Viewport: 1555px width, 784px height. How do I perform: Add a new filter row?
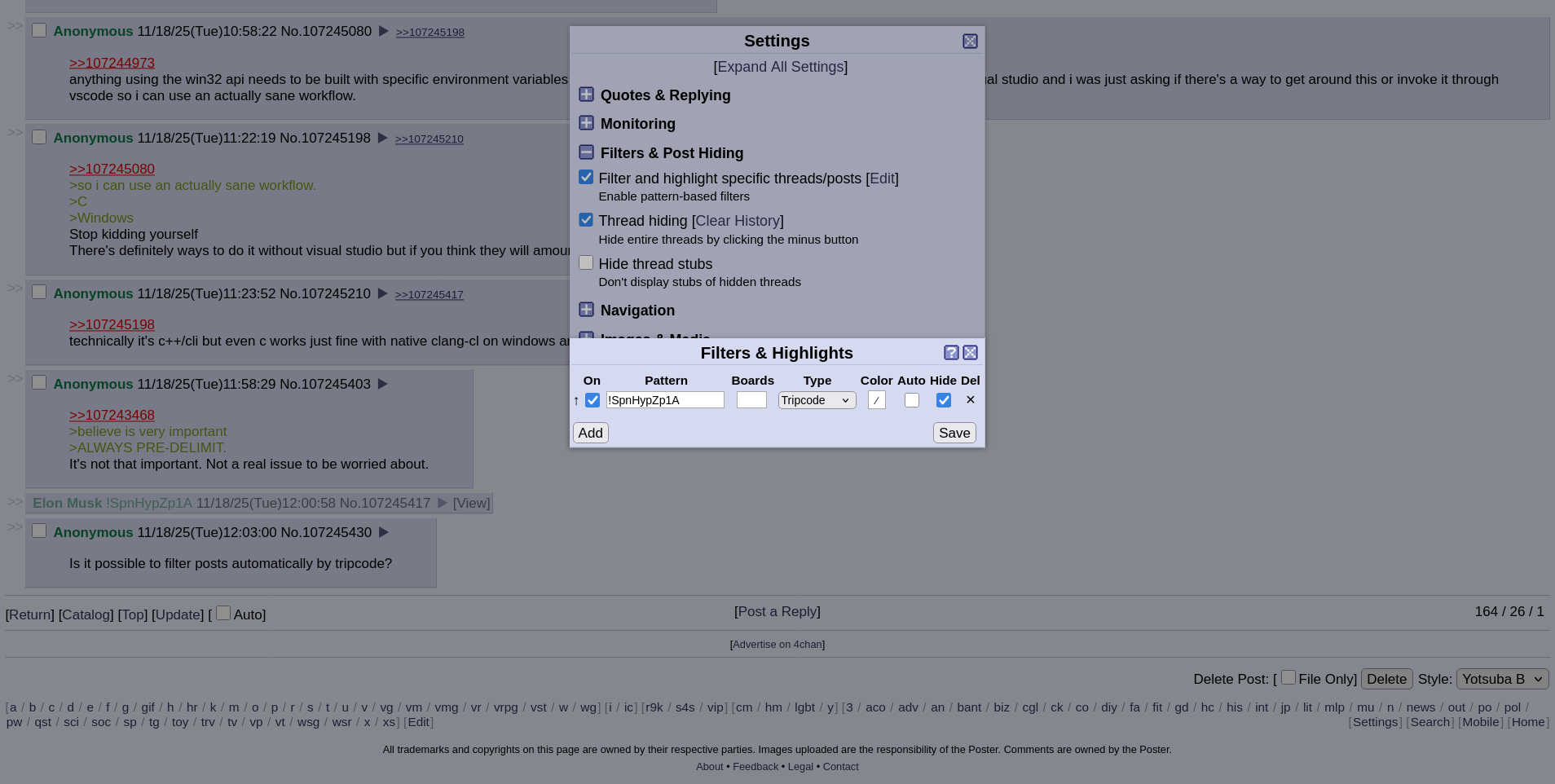point(591,433)
